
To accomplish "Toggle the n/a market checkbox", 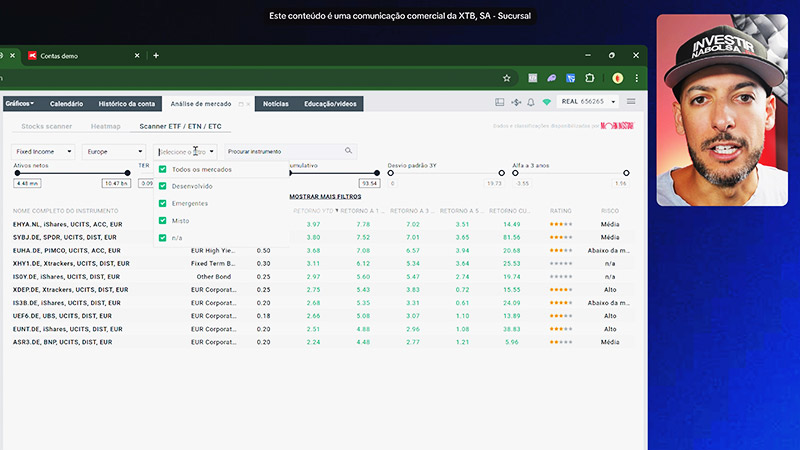I will 163,238.
